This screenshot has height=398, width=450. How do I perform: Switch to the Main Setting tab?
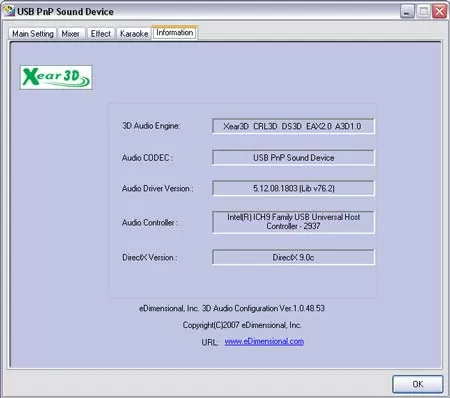coord(33,34)
